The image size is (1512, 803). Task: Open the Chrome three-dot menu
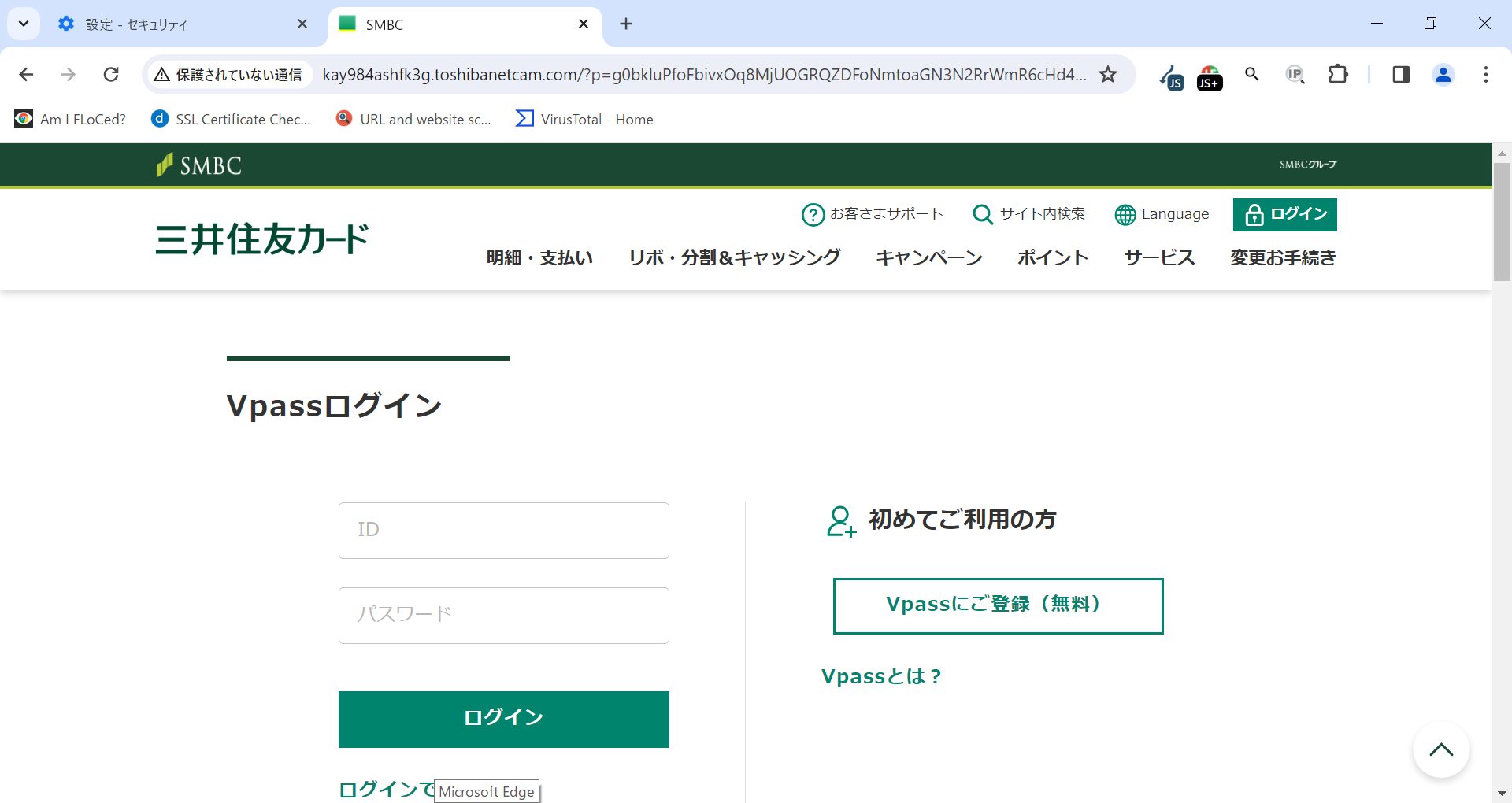1486,74
